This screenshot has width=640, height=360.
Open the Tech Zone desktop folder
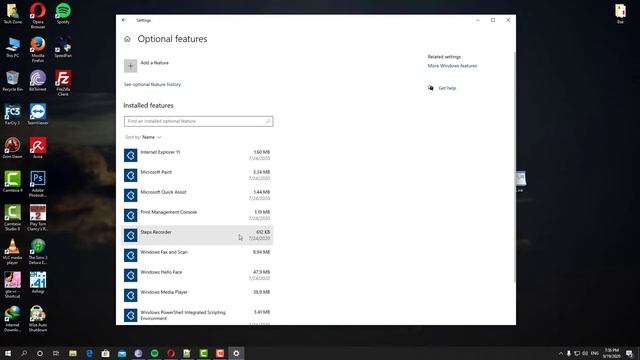pos(13,13)
